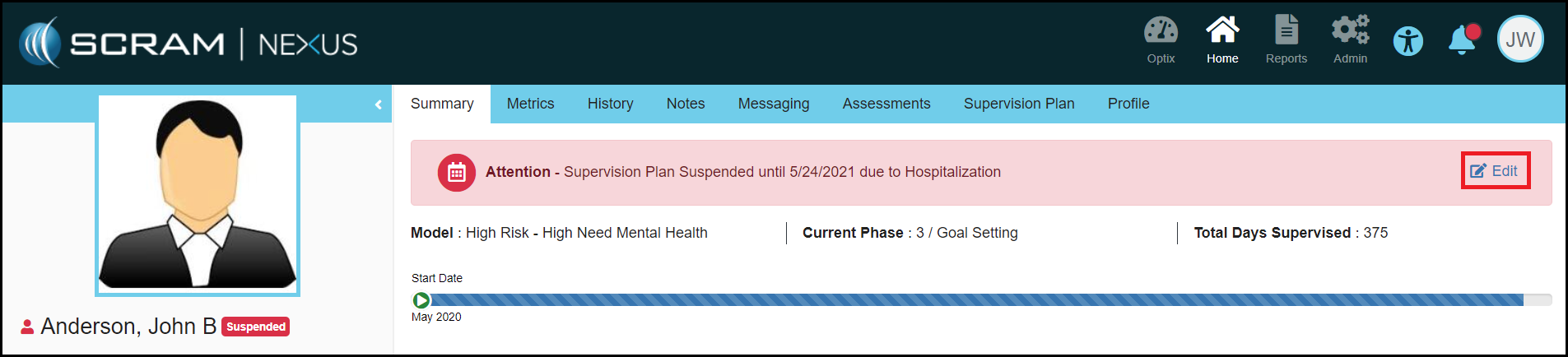
Task: Open the Metrics tab
Action: click(530, 104)
